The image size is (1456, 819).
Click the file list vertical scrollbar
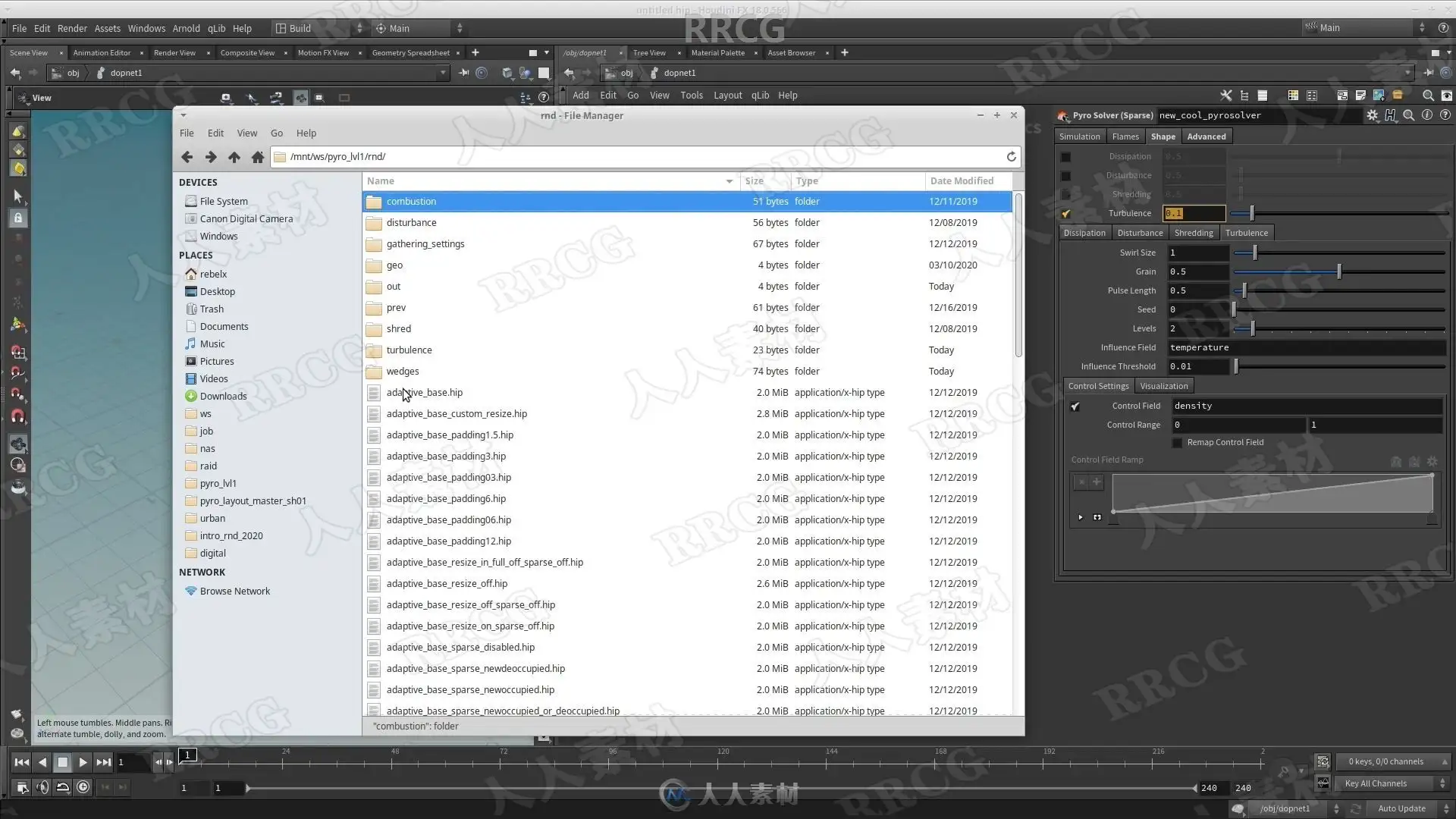[x=1018, y=275]
